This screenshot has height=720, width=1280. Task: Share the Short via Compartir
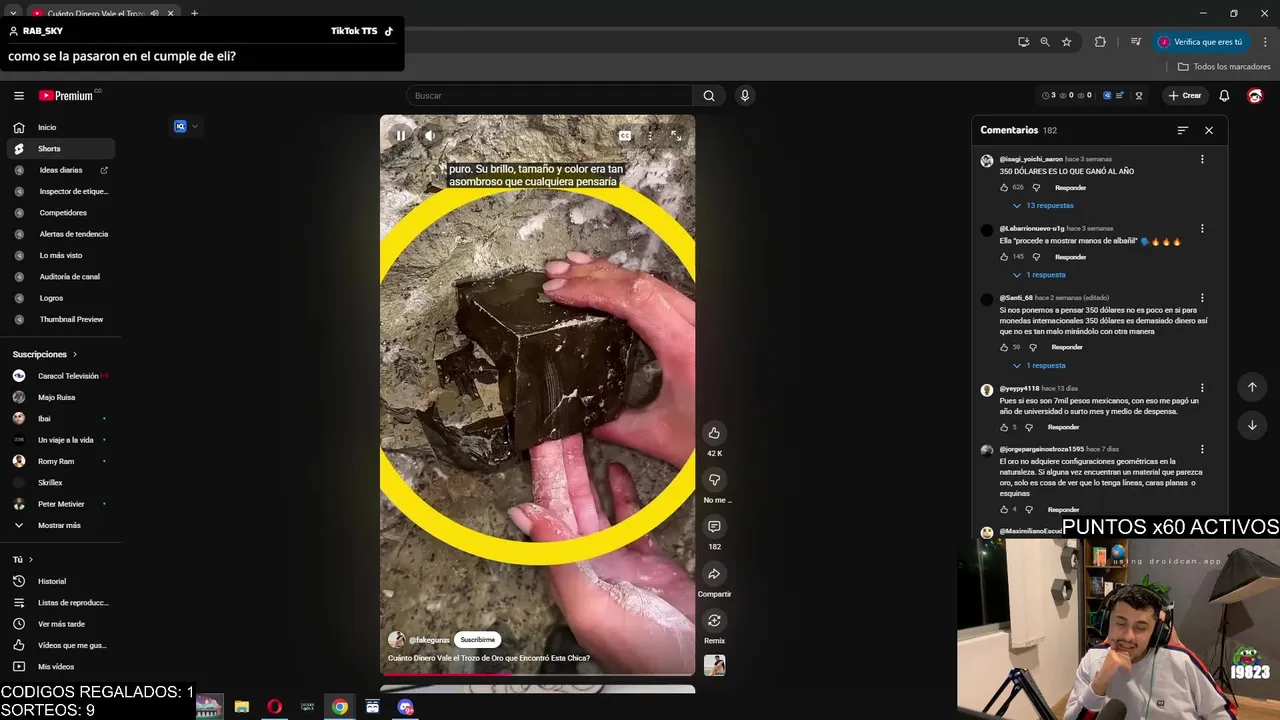[x=714, y=574]
